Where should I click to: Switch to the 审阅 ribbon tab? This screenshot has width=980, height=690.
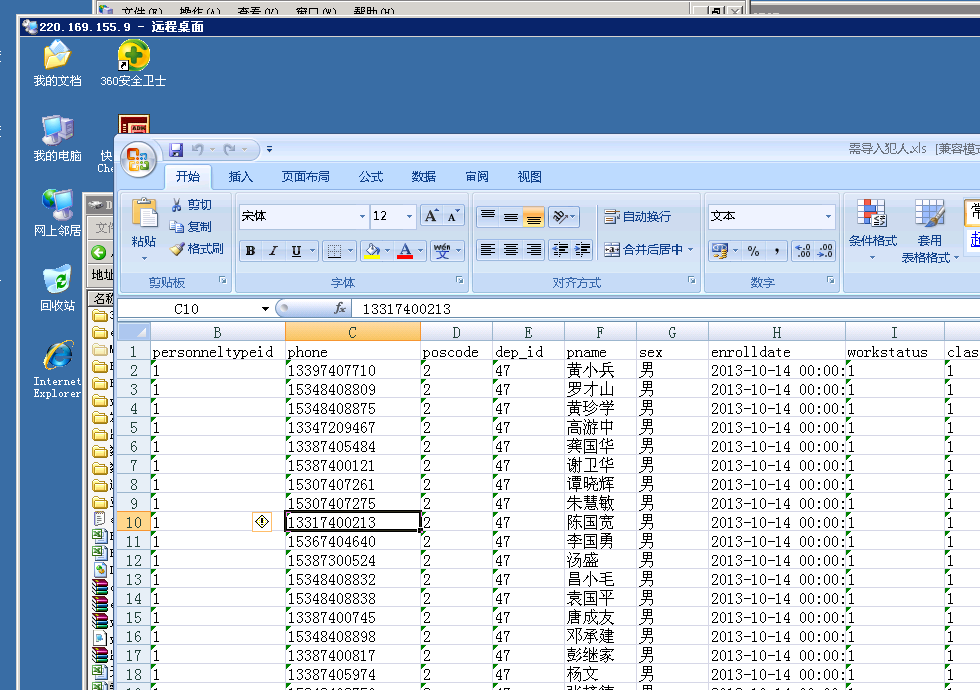(477, 177)
